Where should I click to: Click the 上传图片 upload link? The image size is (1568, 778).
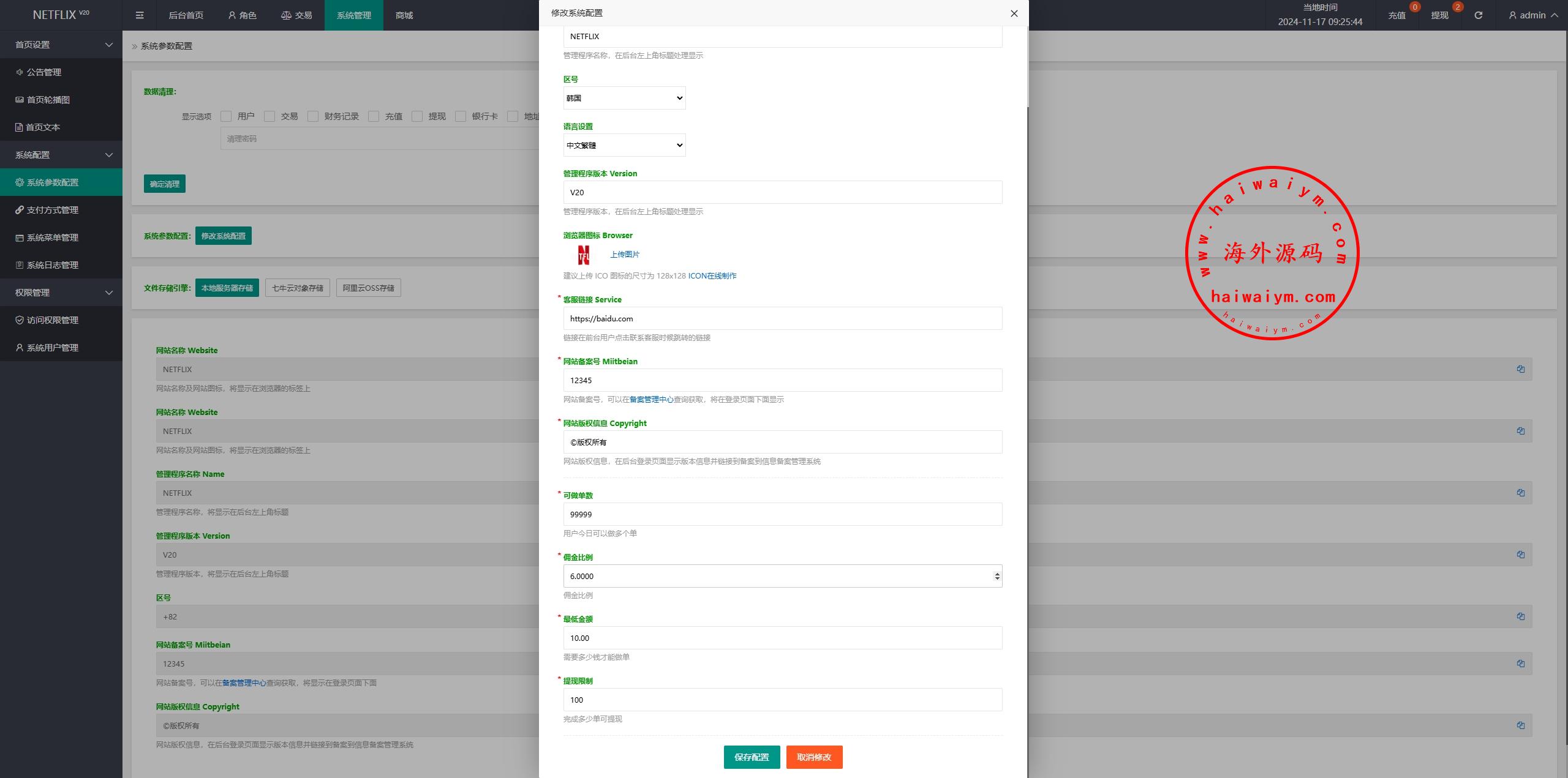click(624, 255)
